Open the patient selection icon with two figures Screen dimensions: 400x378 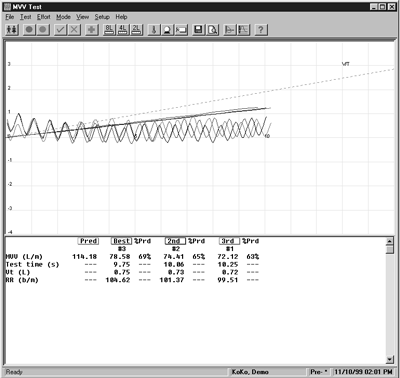tap(12, 30)
